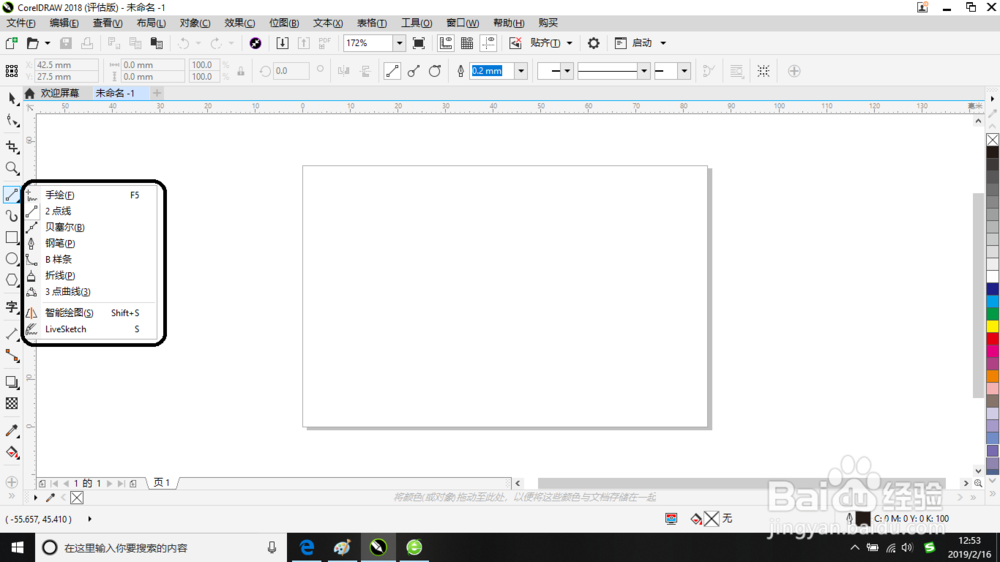This screenshot has width=1000, height=562.
Task: Click the outline width 0.2 mm field
Action: tap(492, 71)
